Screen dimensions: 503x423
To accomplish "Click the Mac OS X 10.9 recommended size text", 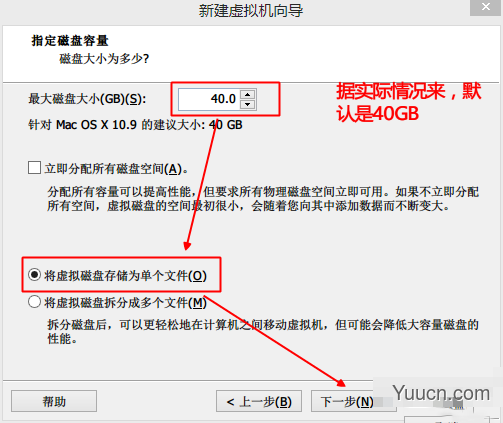I will pyautogui.click(x=135, y=125).
